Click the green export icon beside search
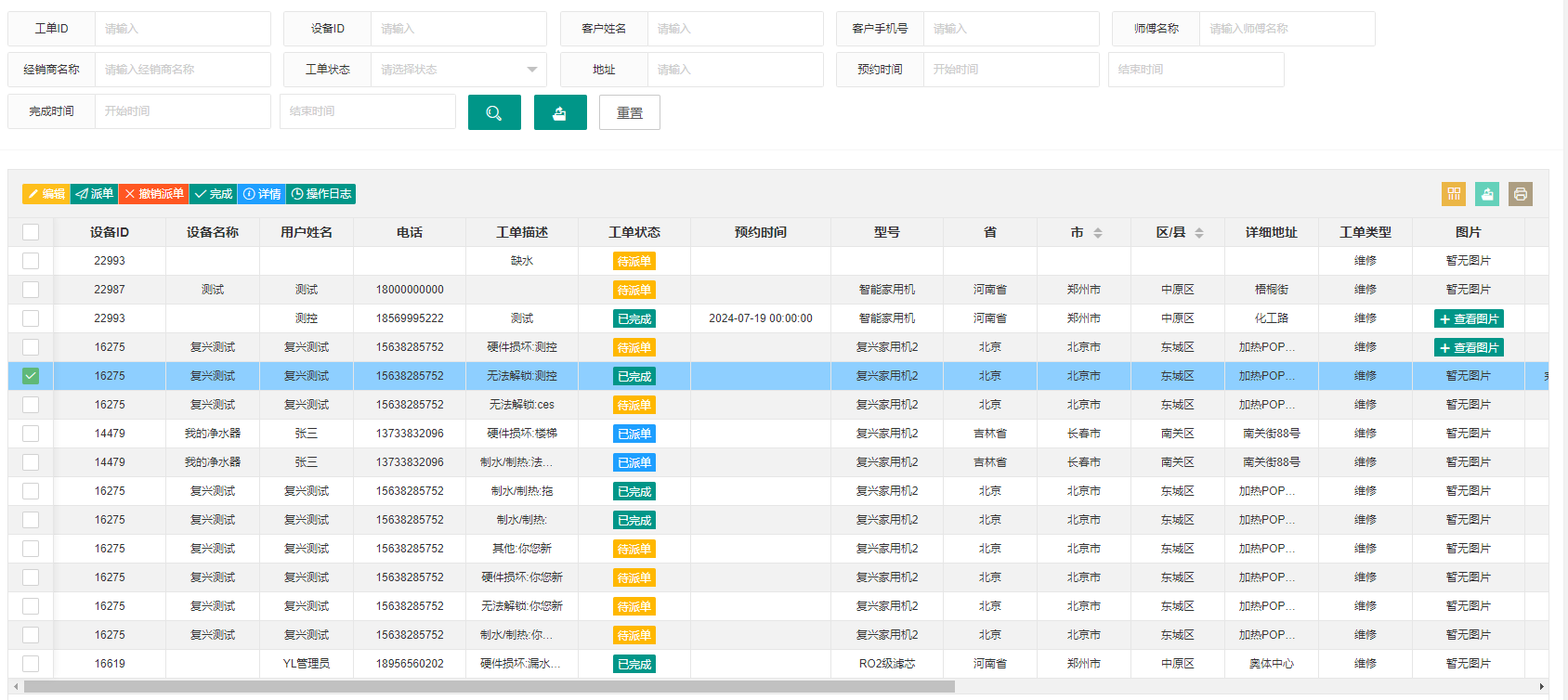Image resolution: width=1568 pixels, height=700 pixels. [560, 112]
